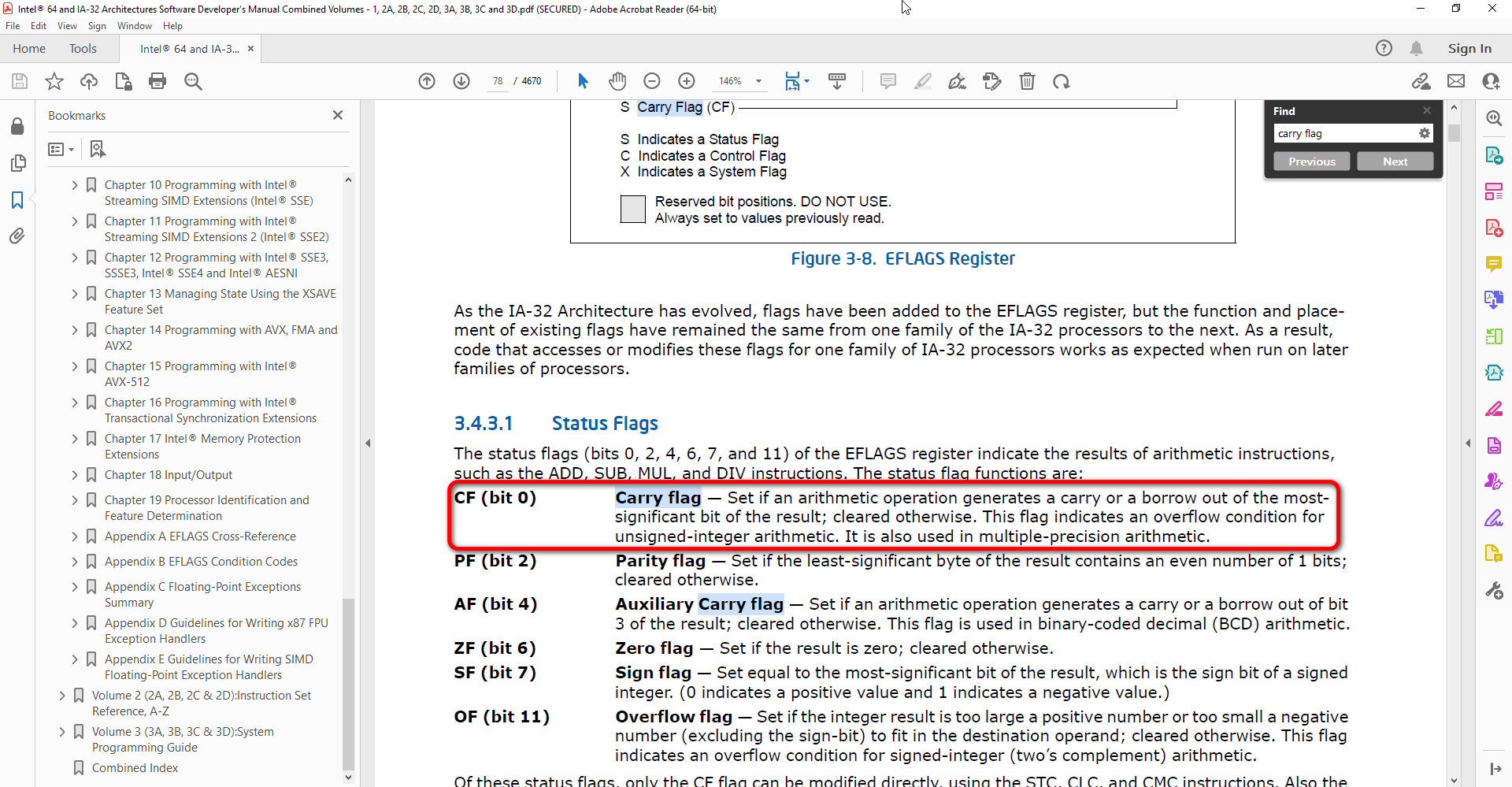
Task: Open Appendix B EFLAGS Condition Codes bookmark
Action: pyautogui.click(x=202, y=562)
